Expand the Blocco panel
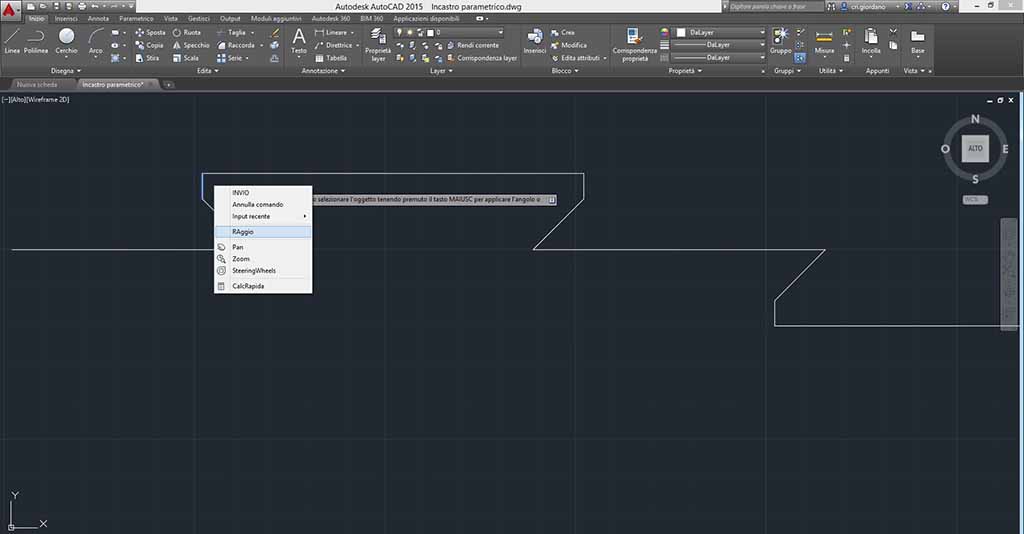The height and width of the screenshot is (534, 1024). coord(565,71)
